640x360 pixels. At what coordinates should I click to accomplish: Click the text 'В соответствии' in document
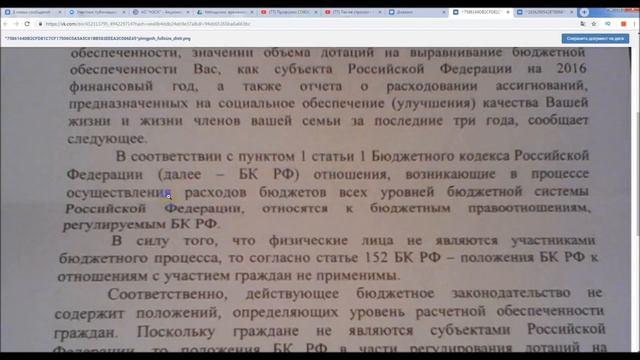click(169, 156)
